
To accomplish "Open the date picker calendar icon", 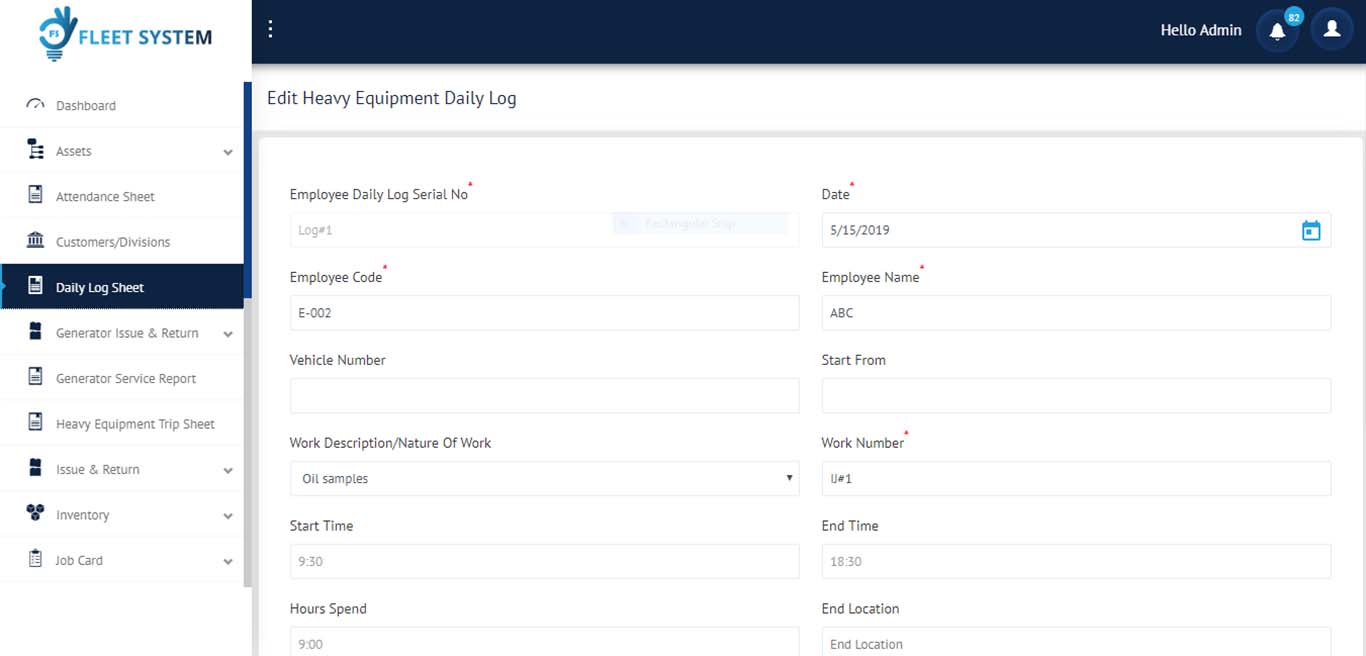I will [1310, 231].
